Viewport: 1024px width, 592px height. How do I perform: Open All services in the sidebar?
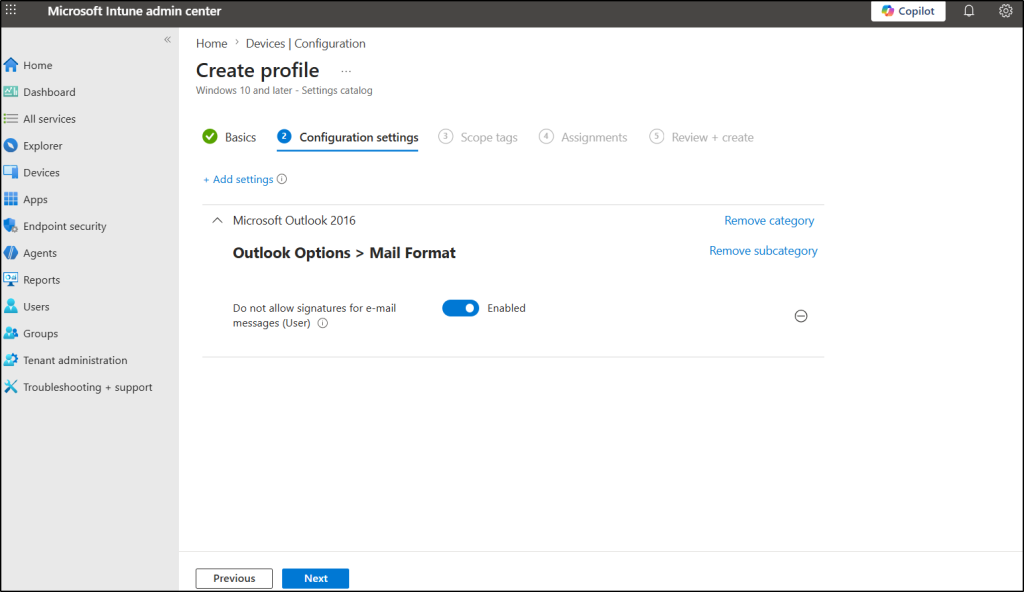tap(50, 119)
